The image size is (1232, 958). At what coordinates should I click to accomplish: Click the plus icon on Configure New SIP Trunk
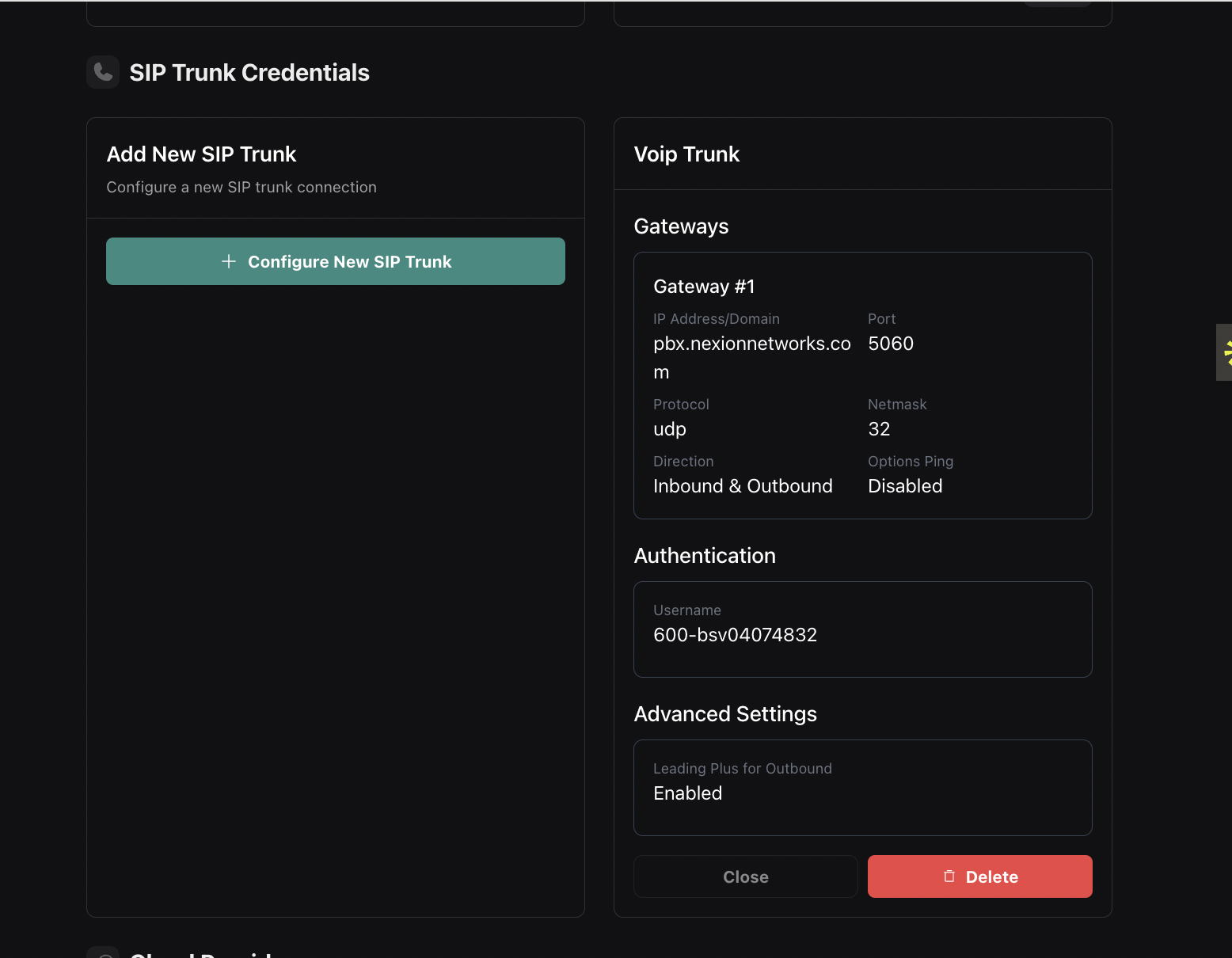click(229, 261)
